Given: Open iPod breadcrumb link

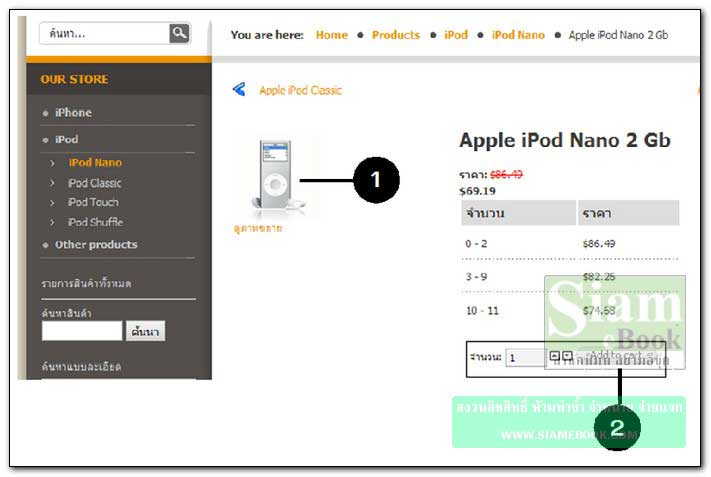Looking at the screenshot, I should pyautogui.click(x=456, y=35).
